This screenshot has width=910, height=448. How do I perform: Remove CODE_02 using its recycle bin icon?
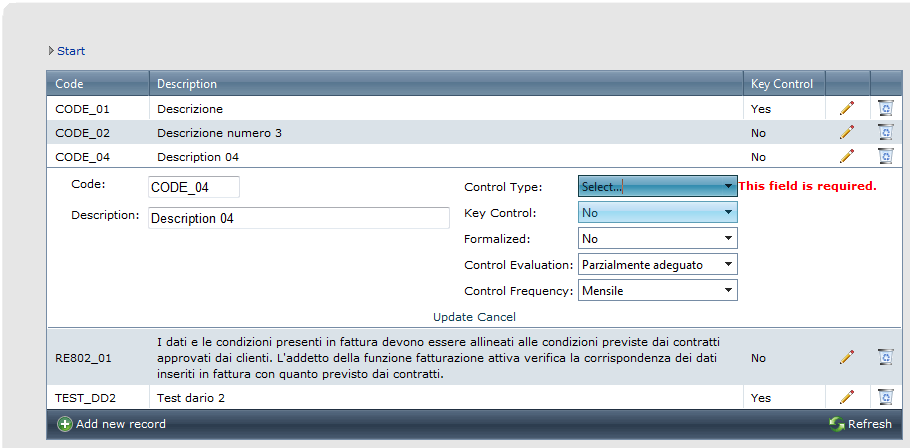[x=886, y=132]
